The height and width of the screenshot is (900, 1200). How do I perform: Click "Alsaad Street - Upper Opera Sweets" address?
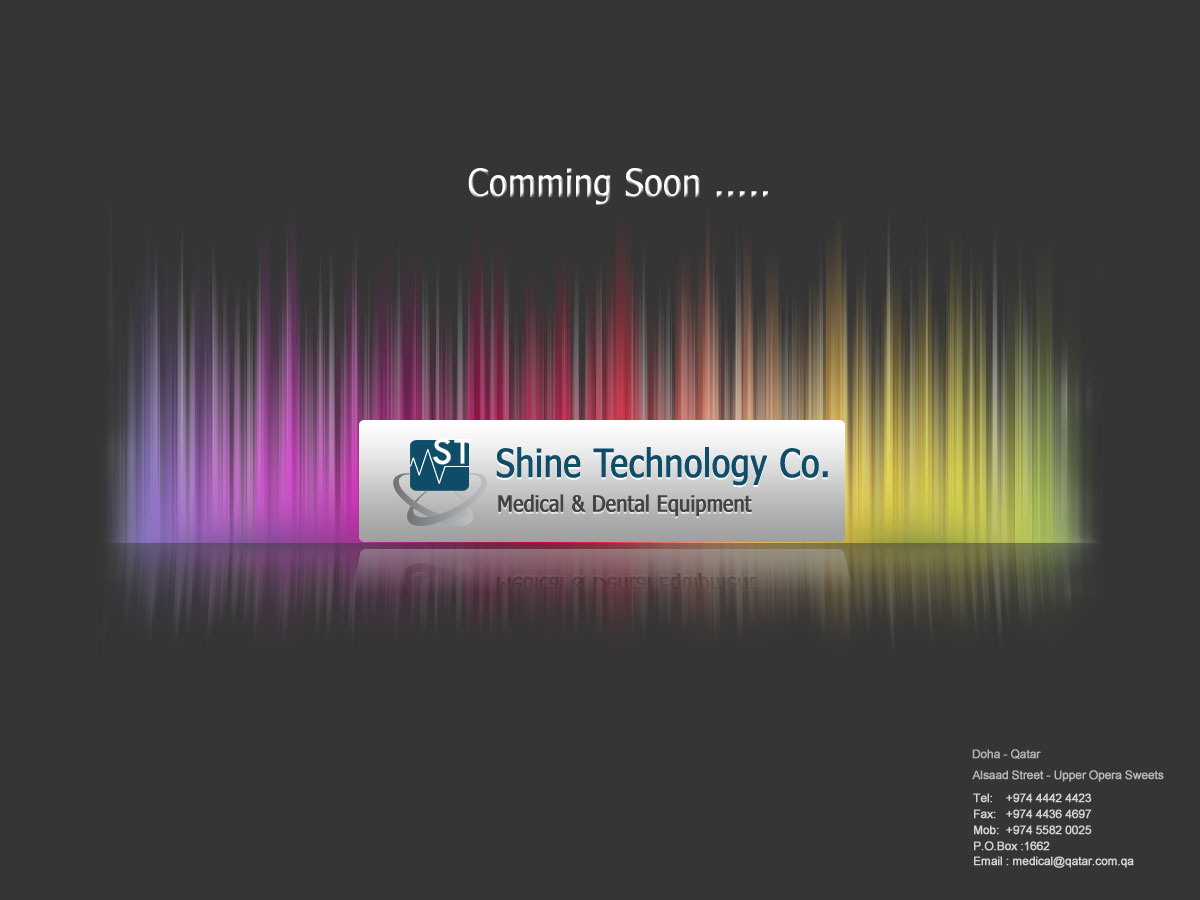coord(1068,775)
